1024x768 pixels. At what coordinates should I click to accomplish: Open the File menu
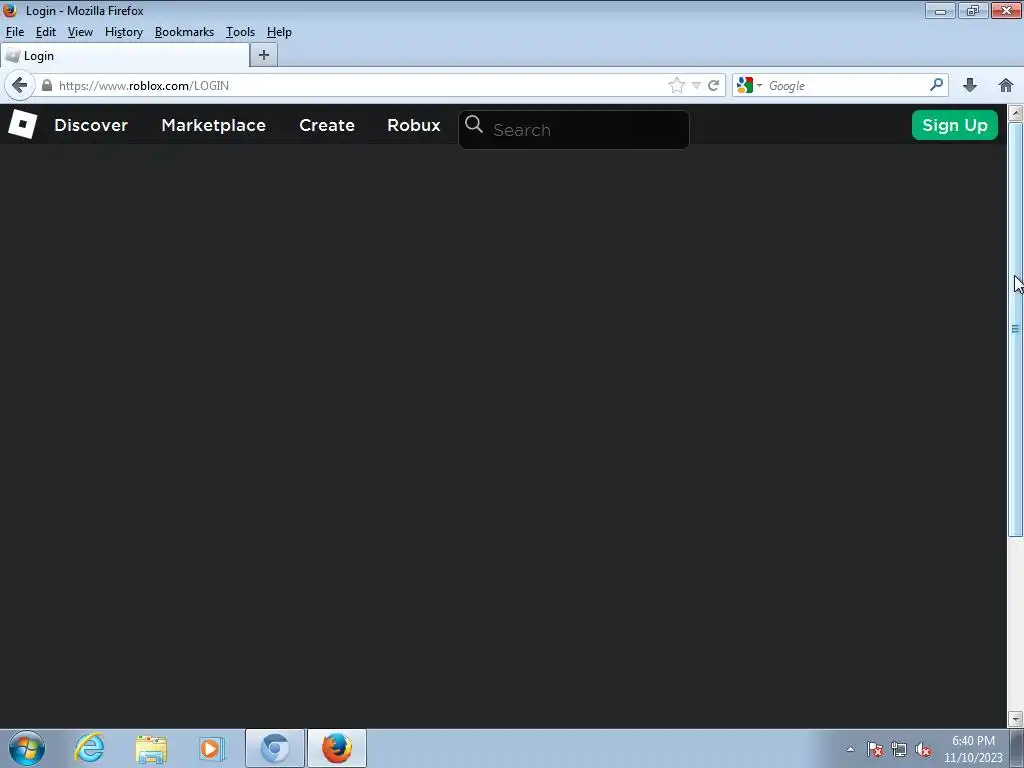tap(14, 32)
